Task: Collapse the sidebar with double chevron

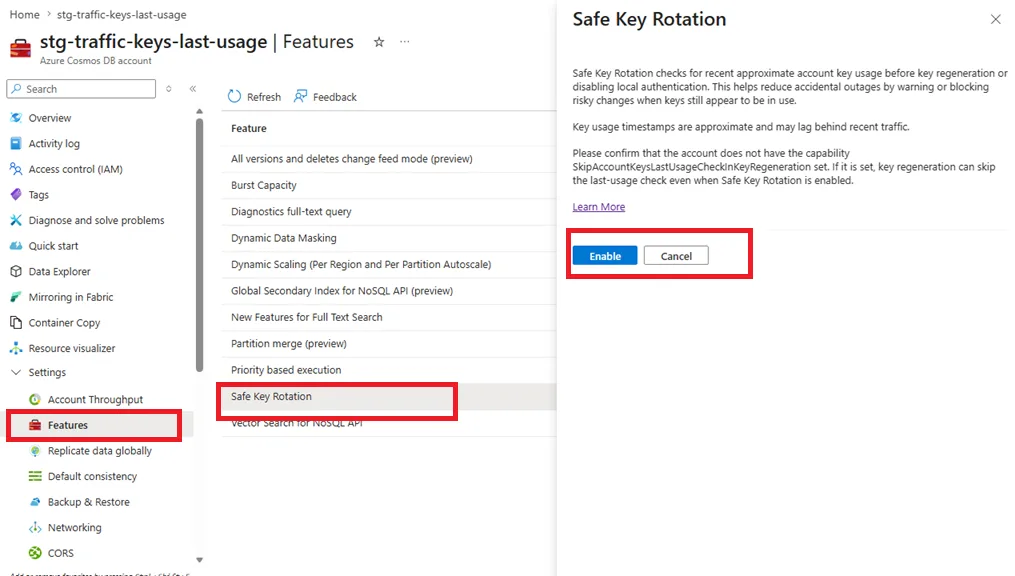Action: [193, 89]
